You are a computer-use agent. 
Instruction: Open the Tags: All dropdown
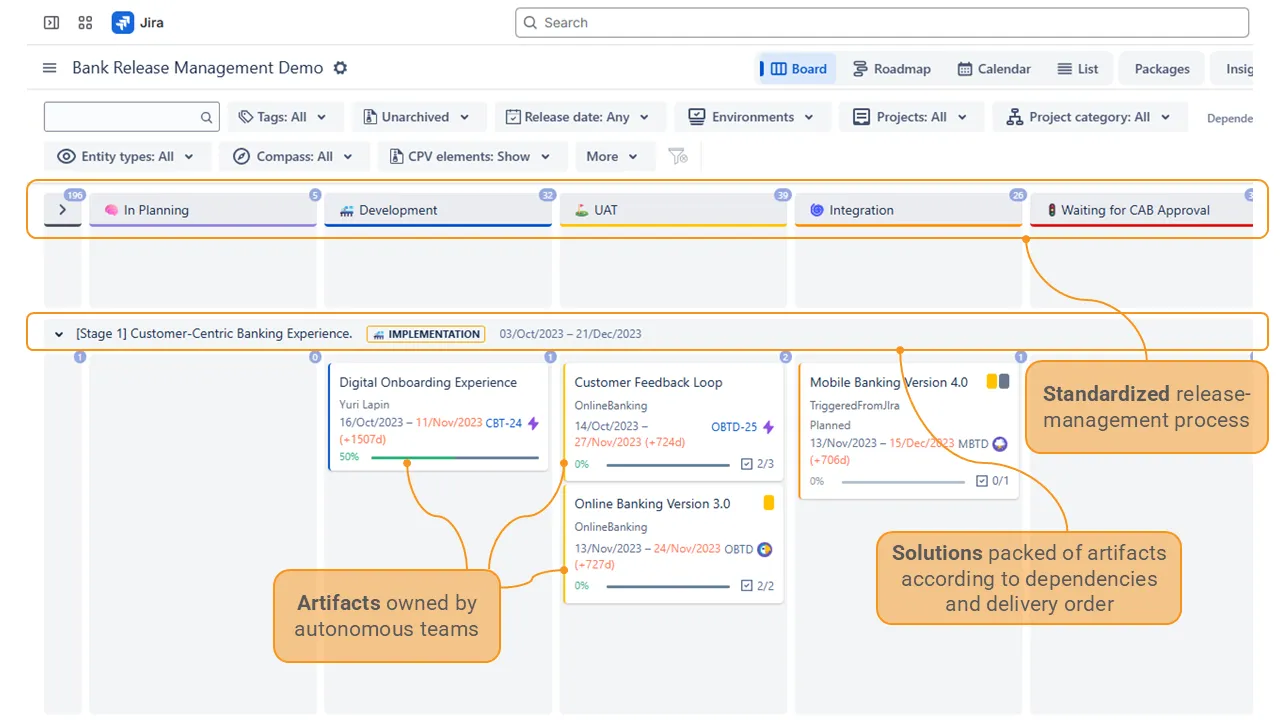click(285, 117)
